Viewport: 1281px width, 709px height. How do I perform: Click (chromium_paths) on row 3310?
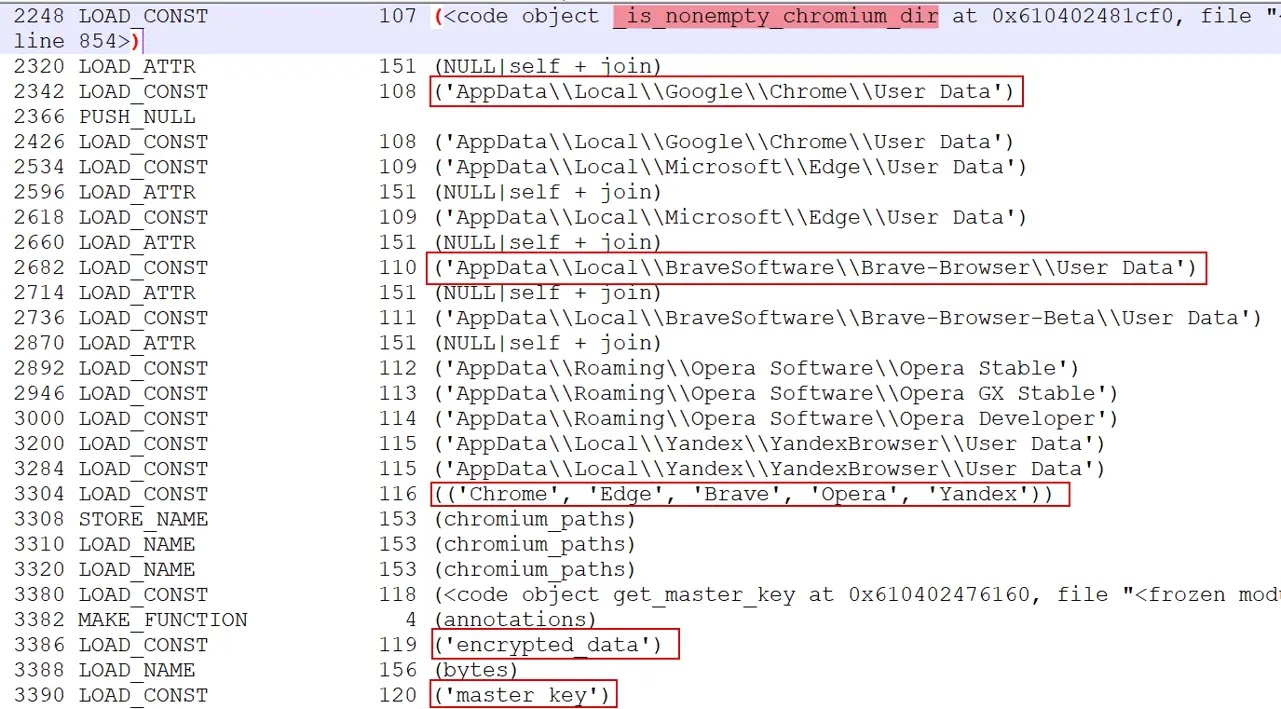(535, 544)
